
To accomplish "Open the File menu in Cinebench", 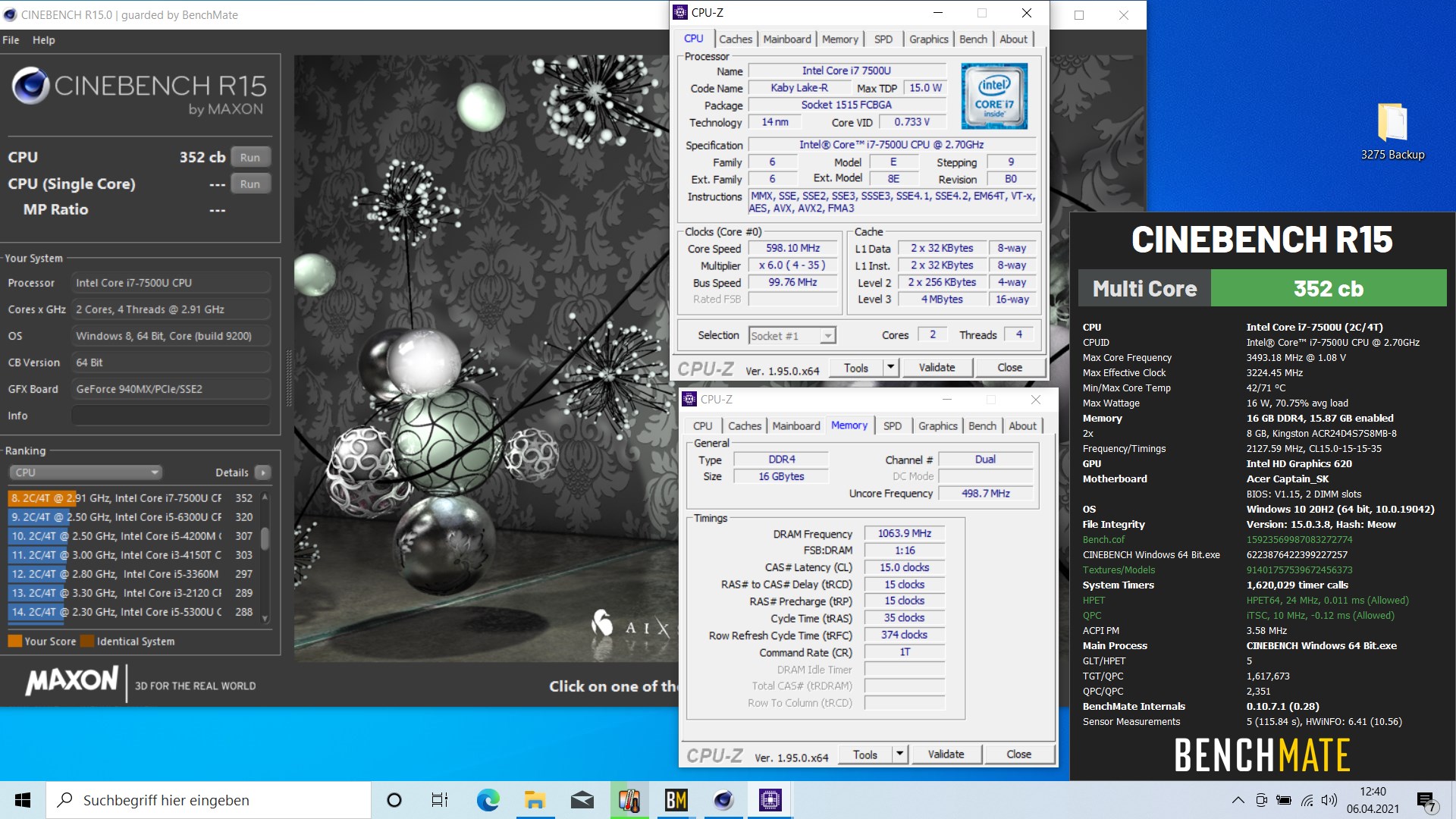I will coord(11,40).
